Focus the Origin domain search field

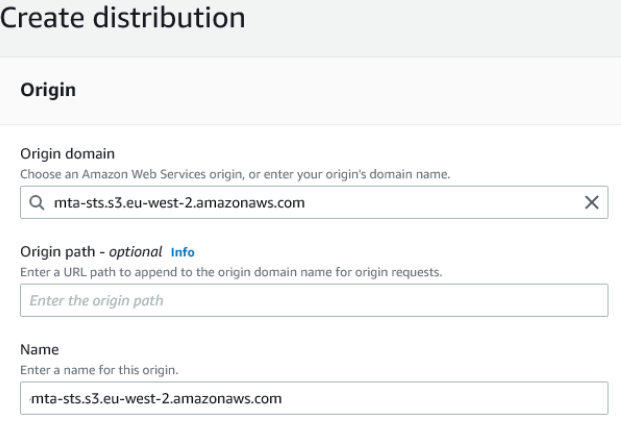[314, 202]
